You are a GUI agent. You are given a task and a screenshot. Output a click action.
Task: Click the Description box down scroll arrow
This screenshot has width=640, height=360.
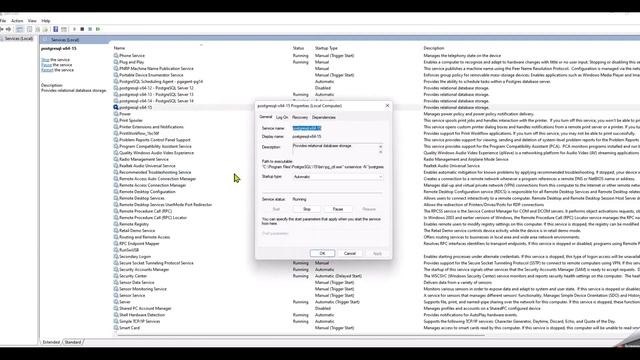point(380,152)
